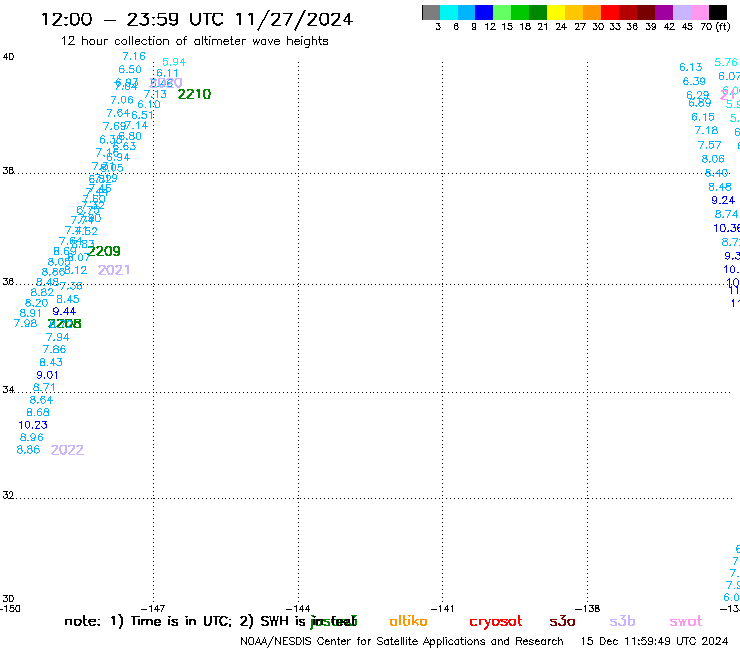The width and height of the screenshot is (740, 650).
Task: Click wave height reading '8.68'
Action: point(38,412)
